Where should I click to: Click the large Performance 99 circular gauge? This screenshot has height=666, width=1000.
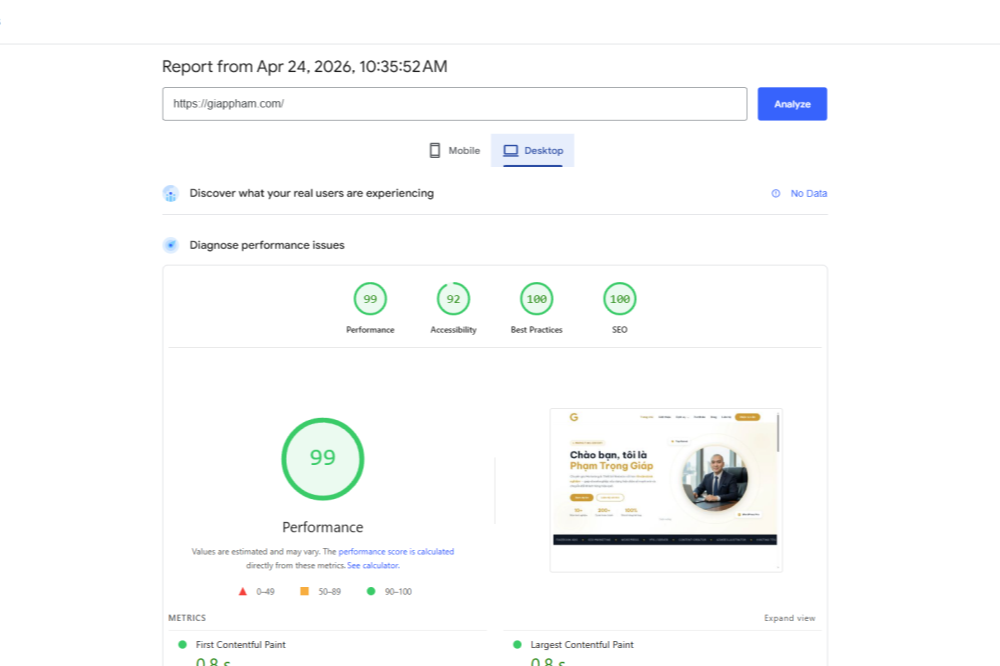coord(322,459)
